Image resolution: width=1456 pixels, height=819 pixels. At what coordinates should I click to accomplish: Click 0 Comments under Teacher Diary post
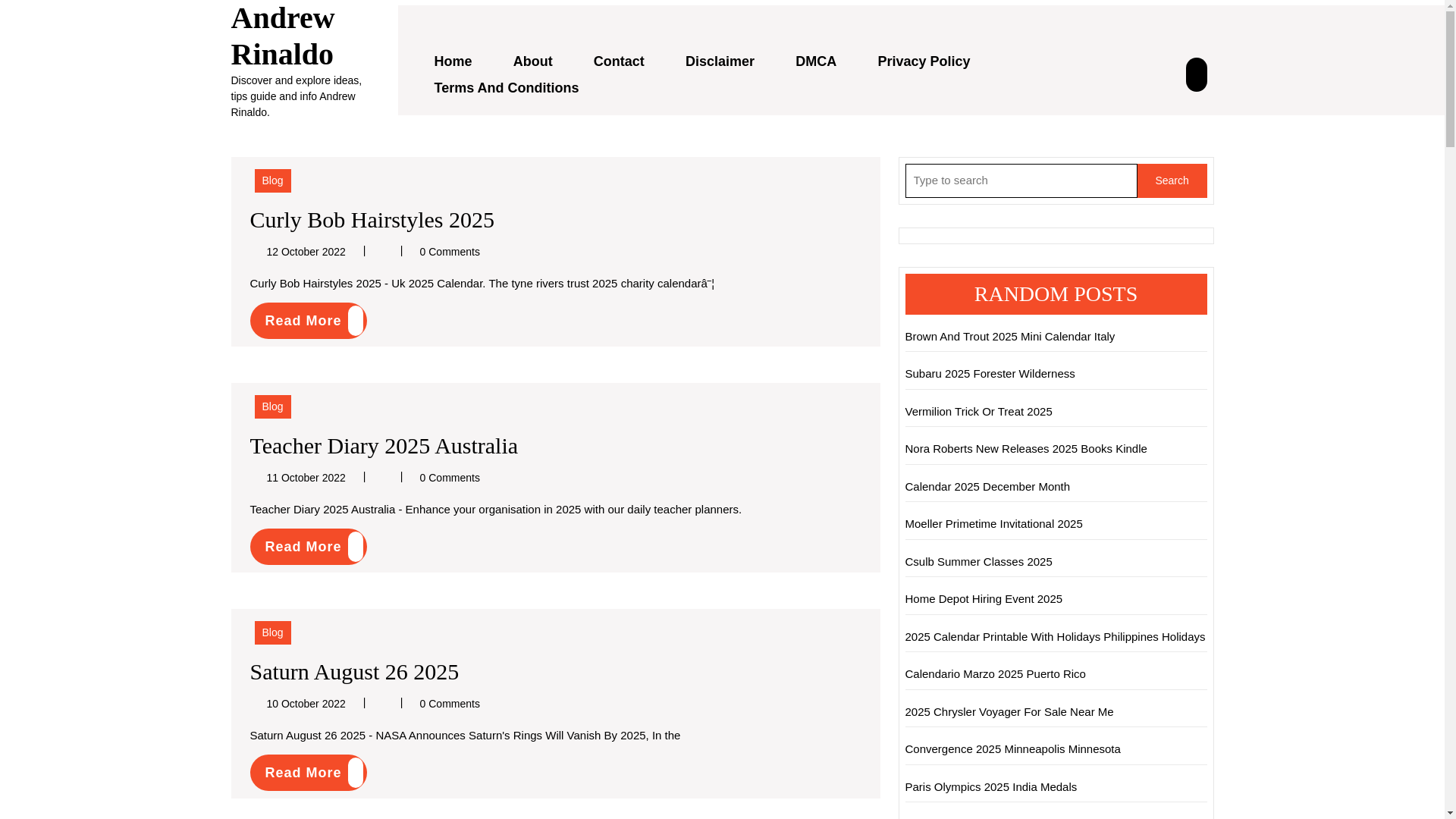(x=450, y=478)
